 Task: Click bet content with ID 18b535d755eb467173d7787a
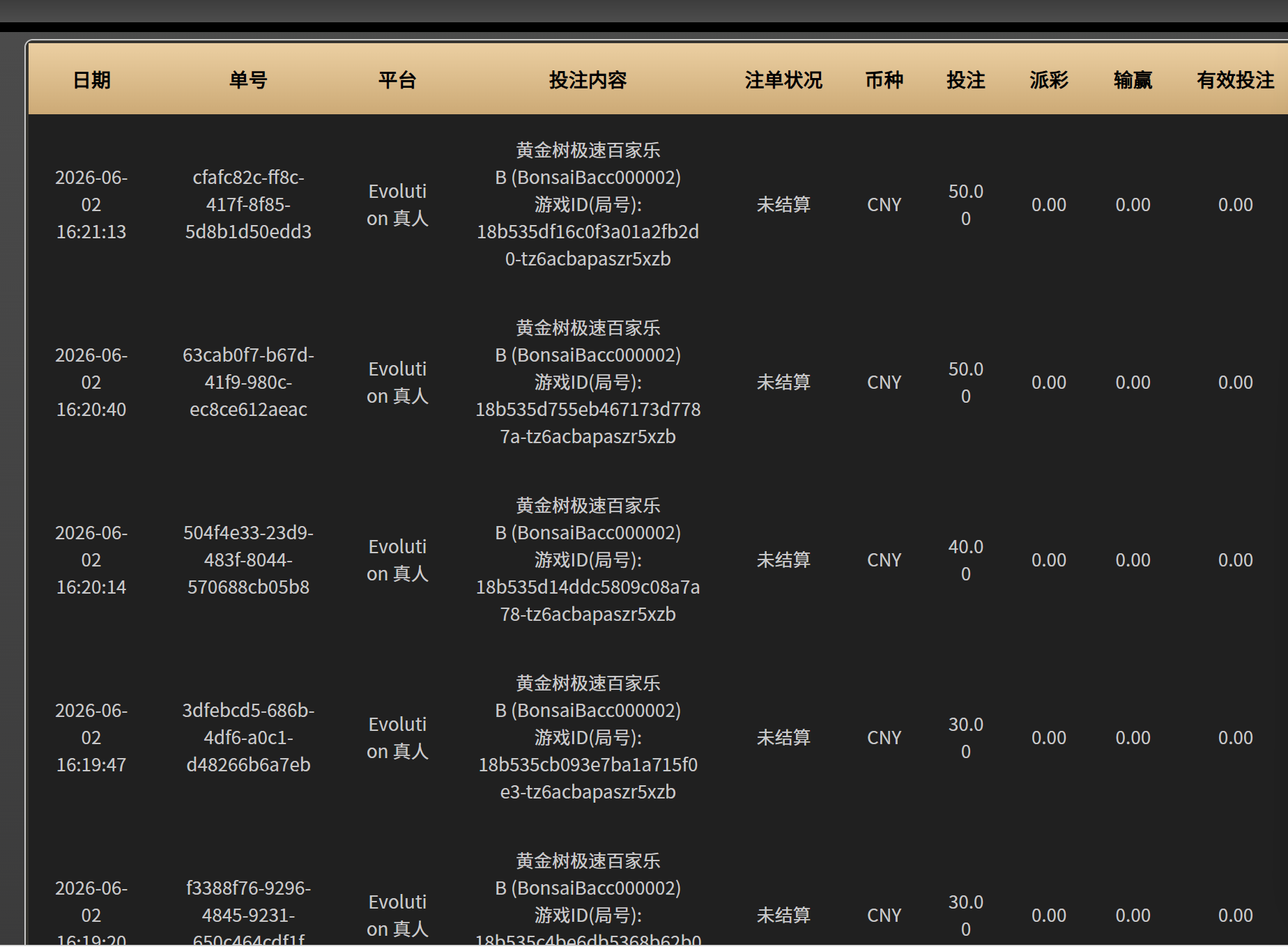pyautogui.click(x=588, y=382)
